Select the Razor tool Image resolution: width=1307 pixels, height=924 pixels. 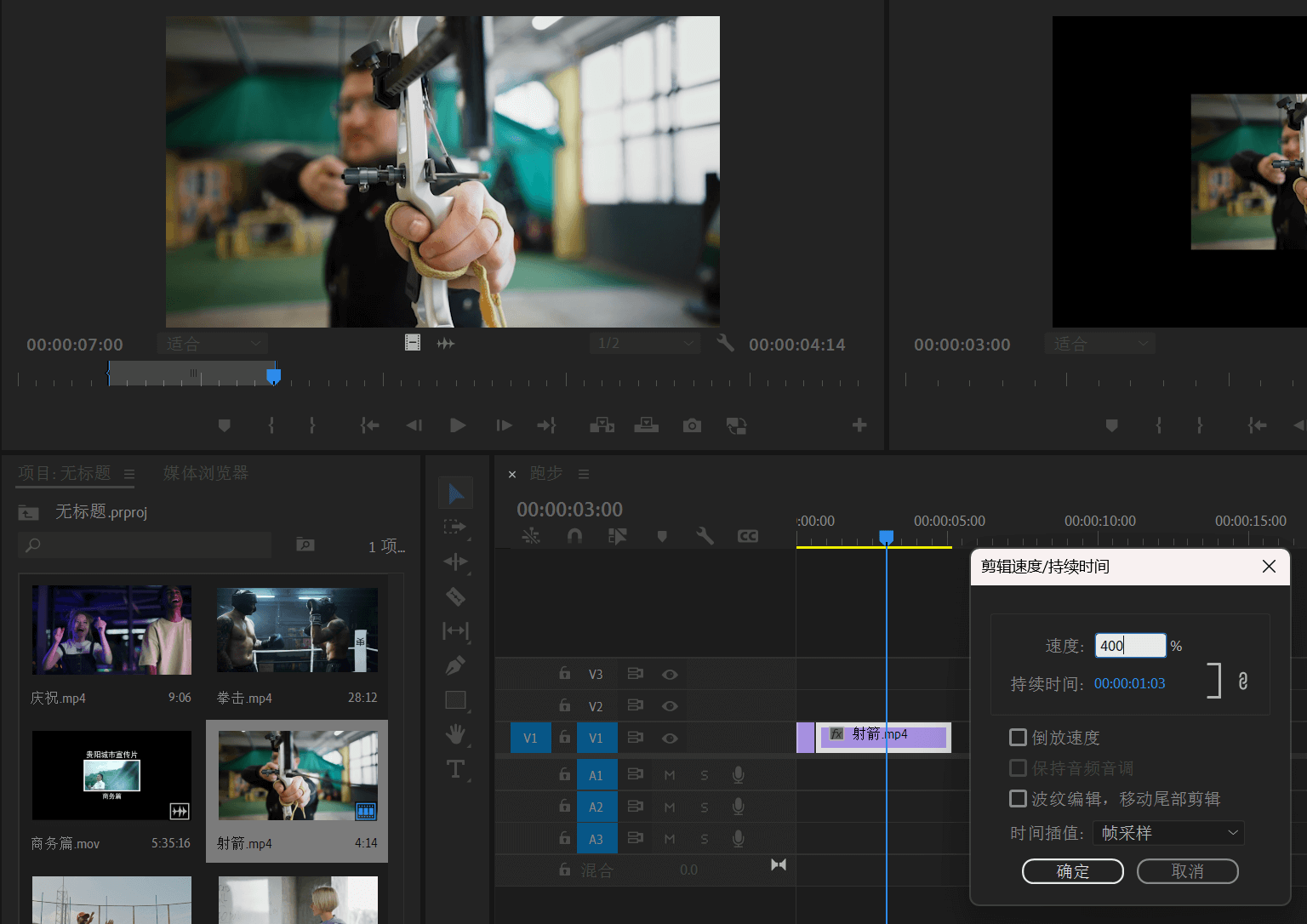[456, 596]
